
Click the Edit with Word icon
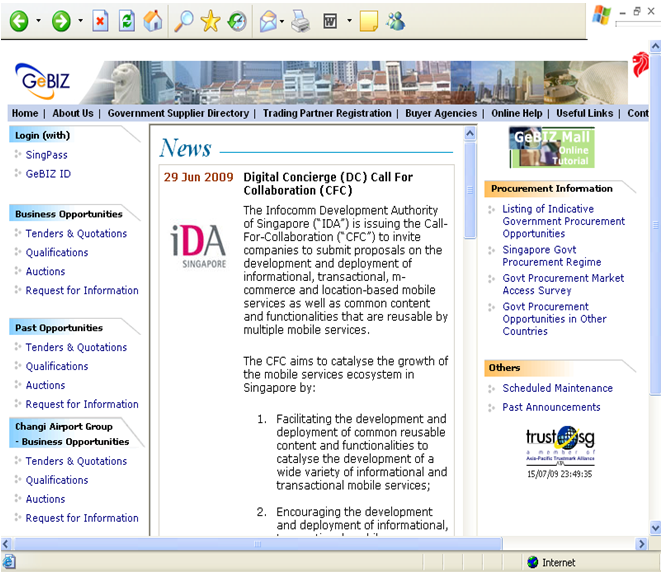[330, 21]
